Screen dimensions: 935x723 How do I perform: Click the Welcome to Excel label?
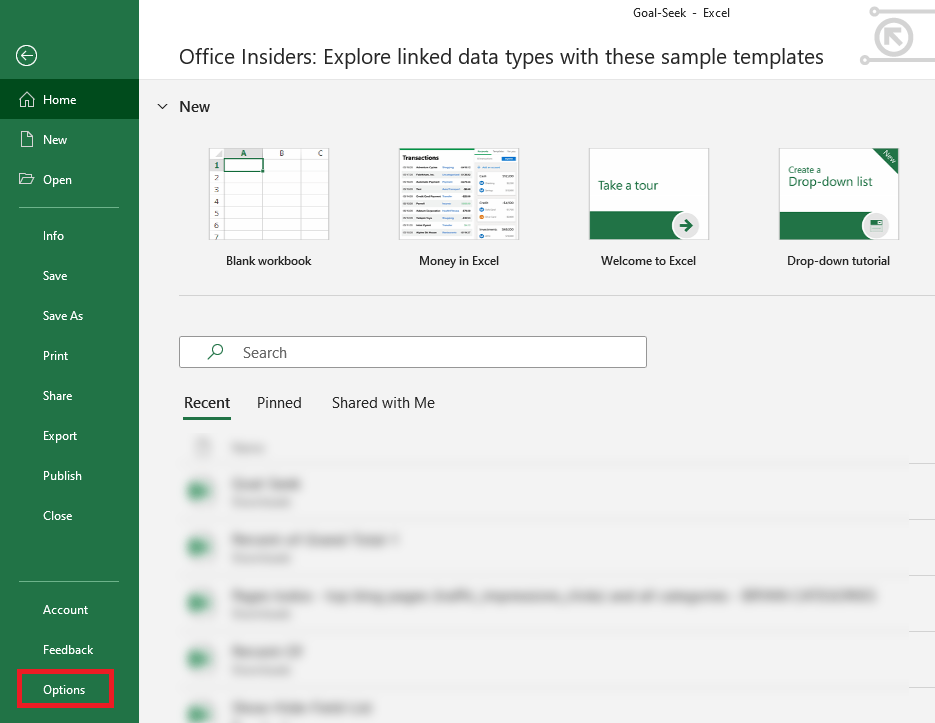[x=648, y=261]
